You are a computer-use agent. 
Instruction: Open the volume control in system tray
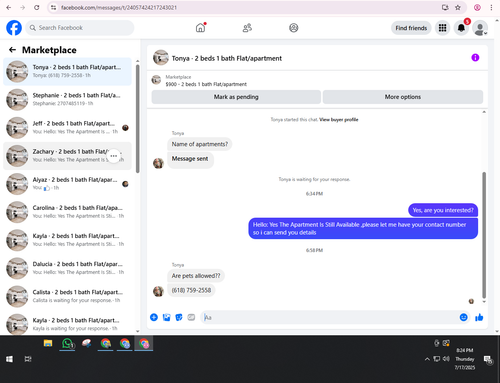click(446, 359)
